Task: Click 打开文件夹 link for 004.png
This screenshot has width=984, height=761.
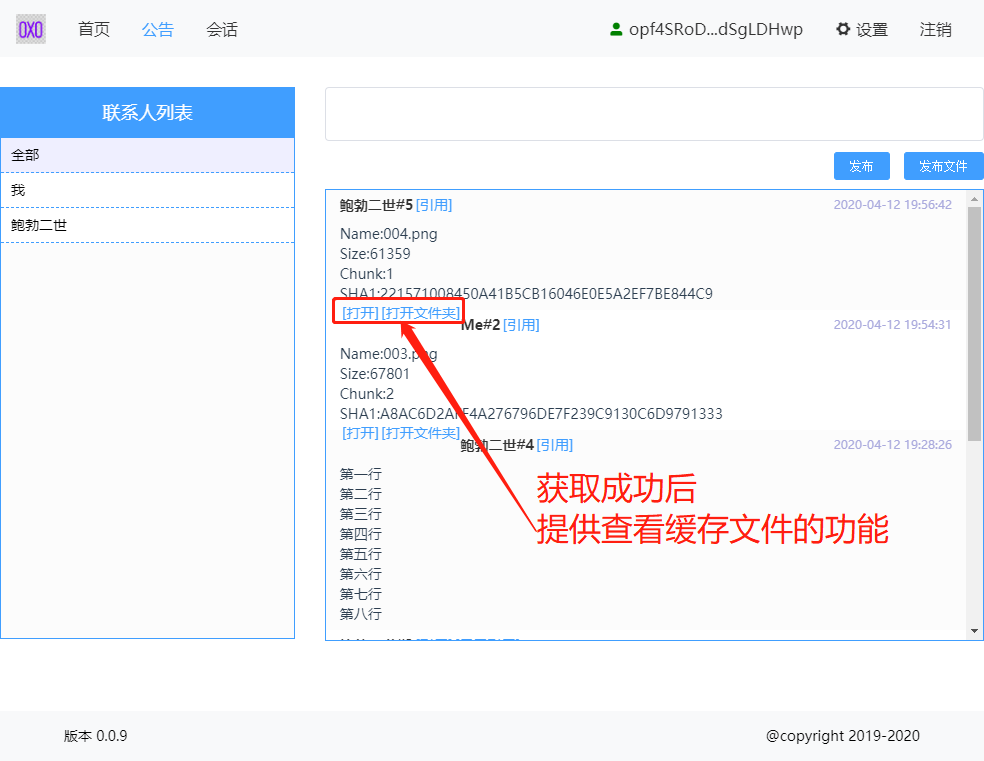Action: click(420, 312)
